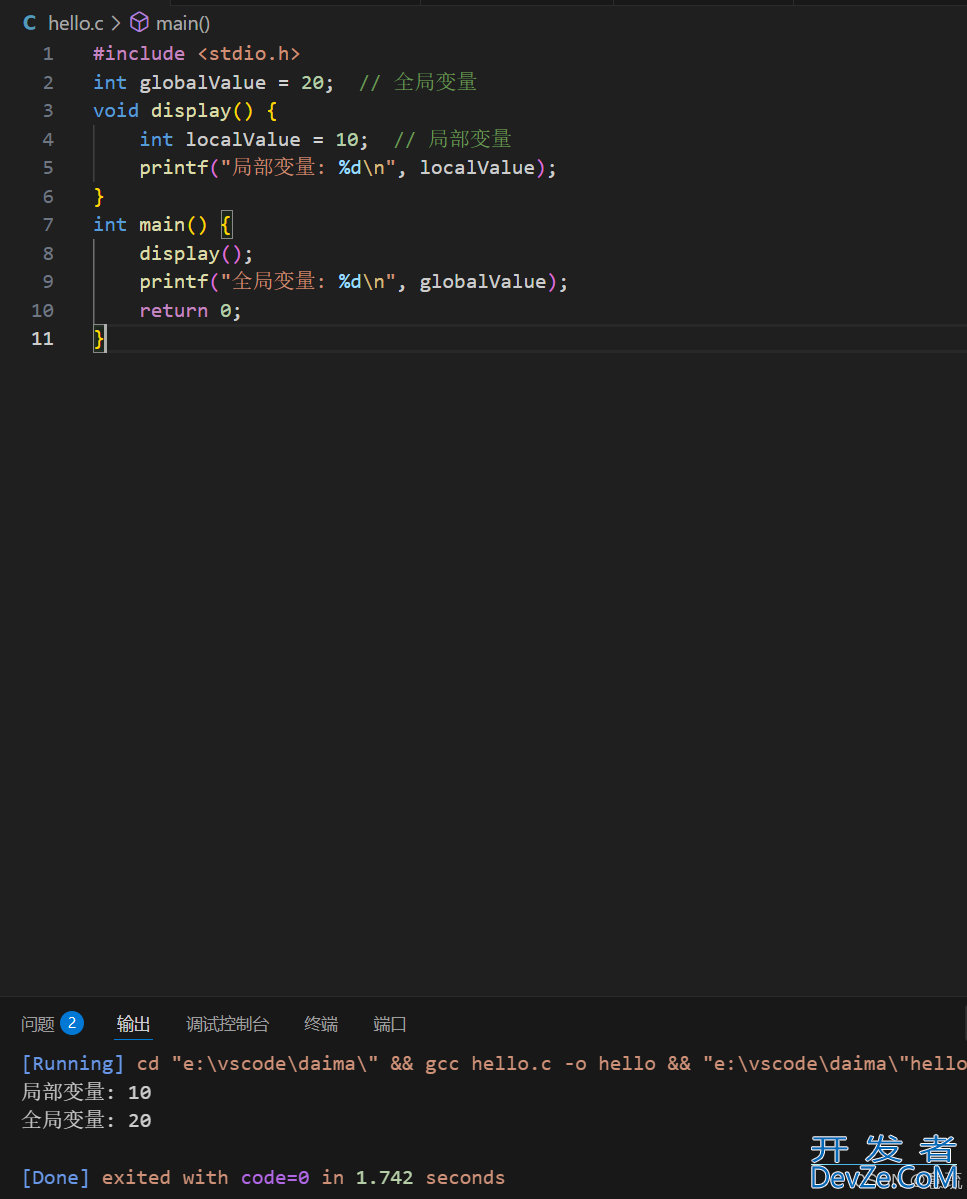This screenshot has height=1199, width=967.
Task: Switch to the 输出 output tab
Action: click(133, 1023)
